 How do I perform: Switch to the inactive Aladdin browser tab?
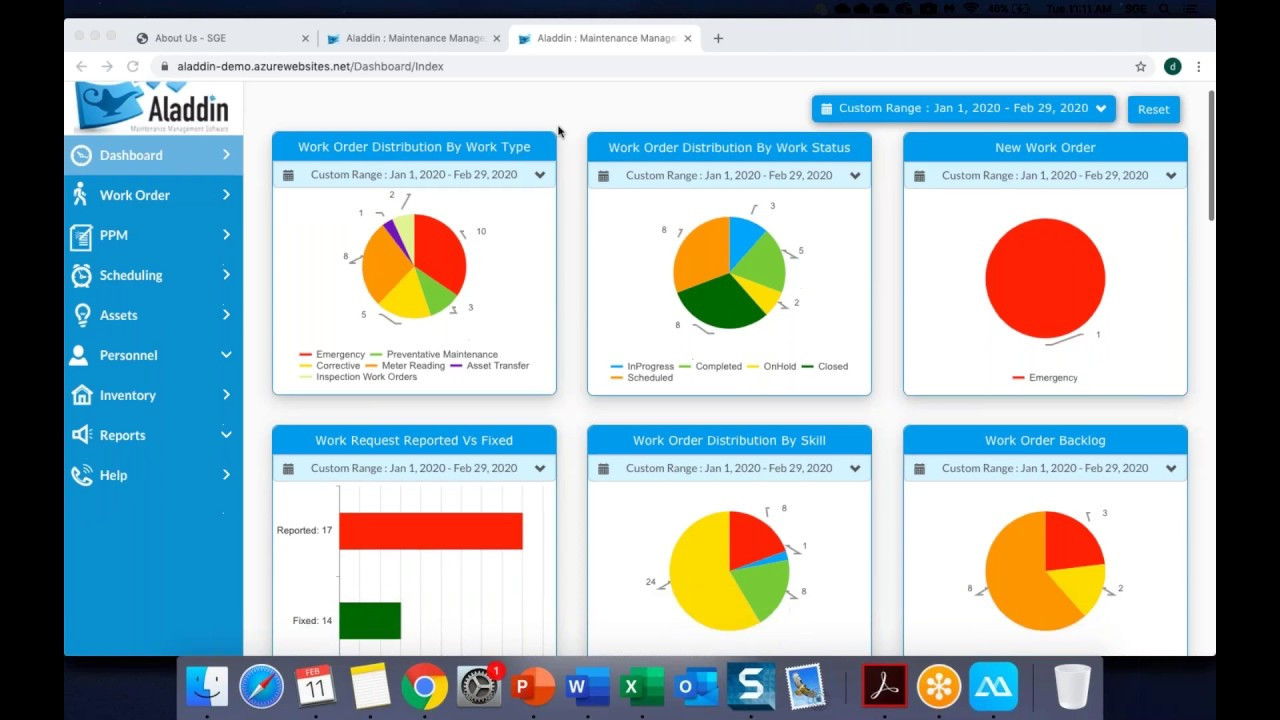coord(414,38)
